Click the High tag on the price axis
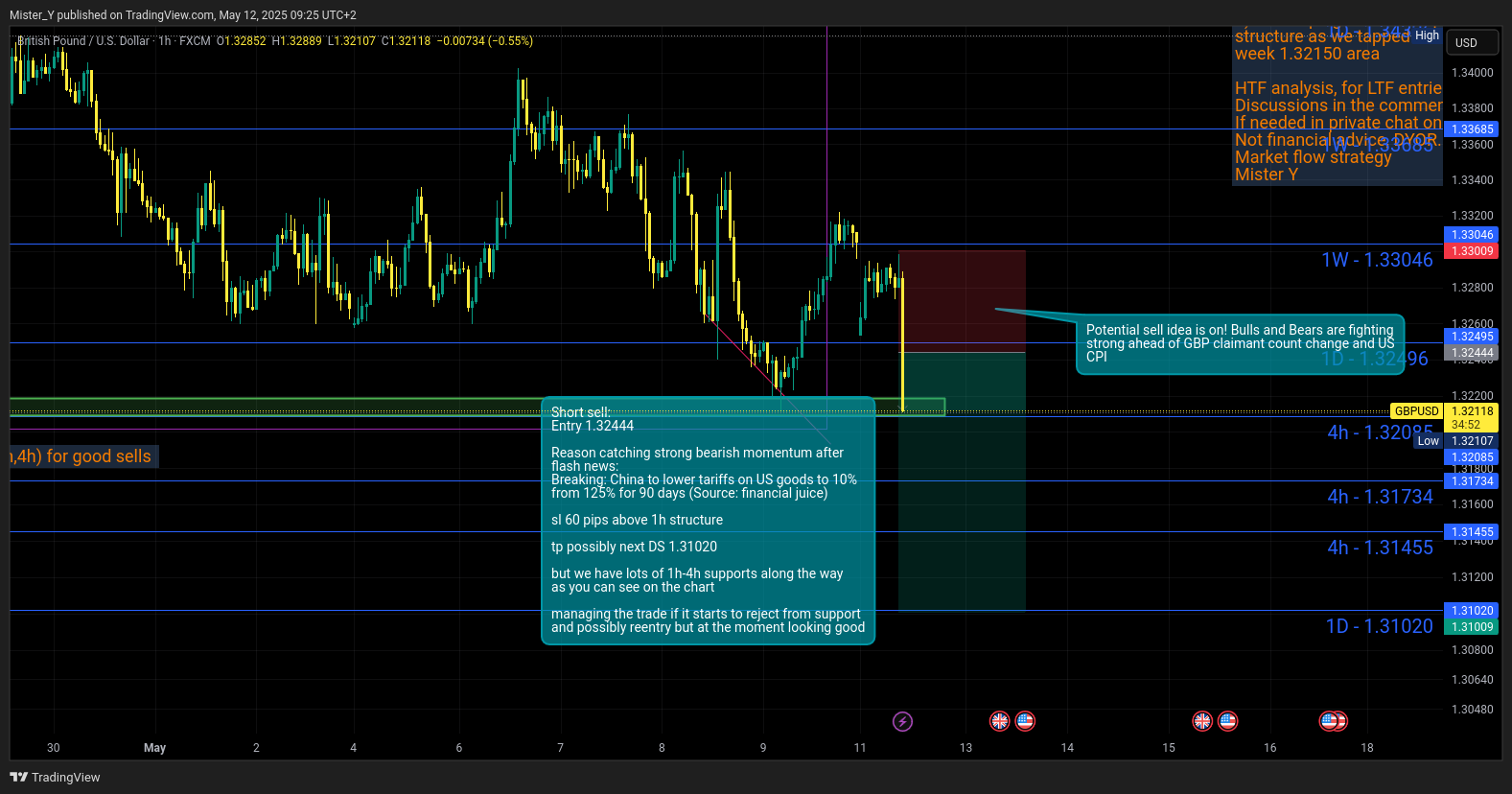The height and width of the screenshot is (794, 1512). 1428,35
